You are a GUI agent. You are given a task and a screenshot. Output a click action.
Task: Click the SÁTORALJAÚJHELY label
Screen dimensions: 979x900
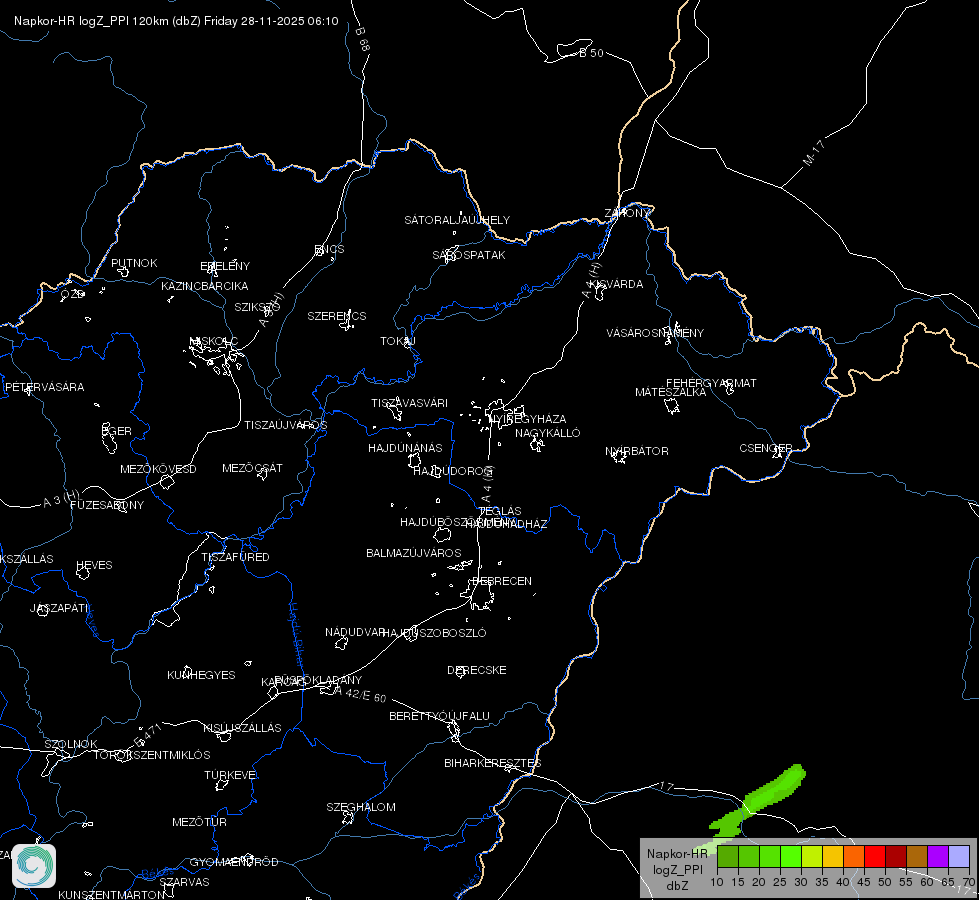pos(457,220)
